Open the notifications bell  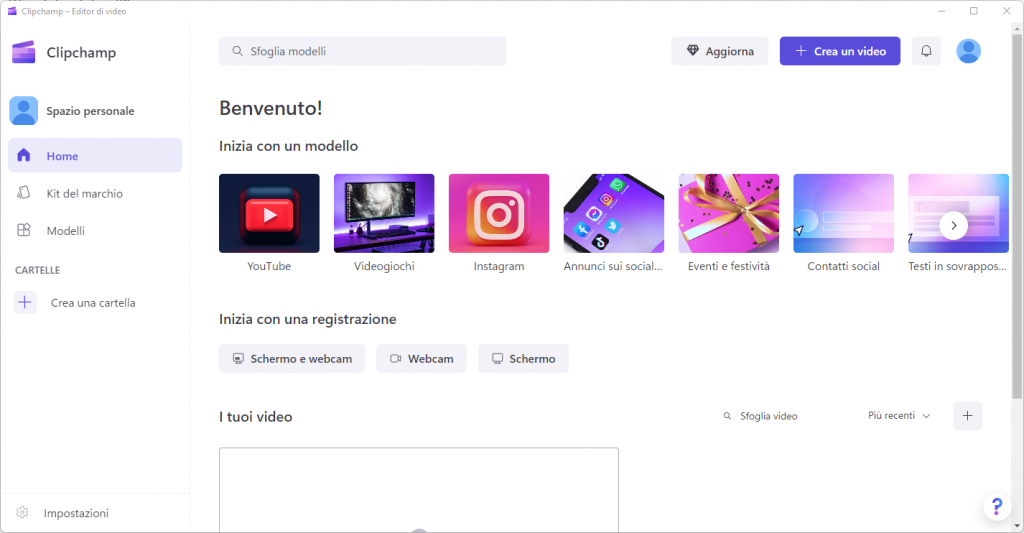pyautogui.click(x=926, y=51)
